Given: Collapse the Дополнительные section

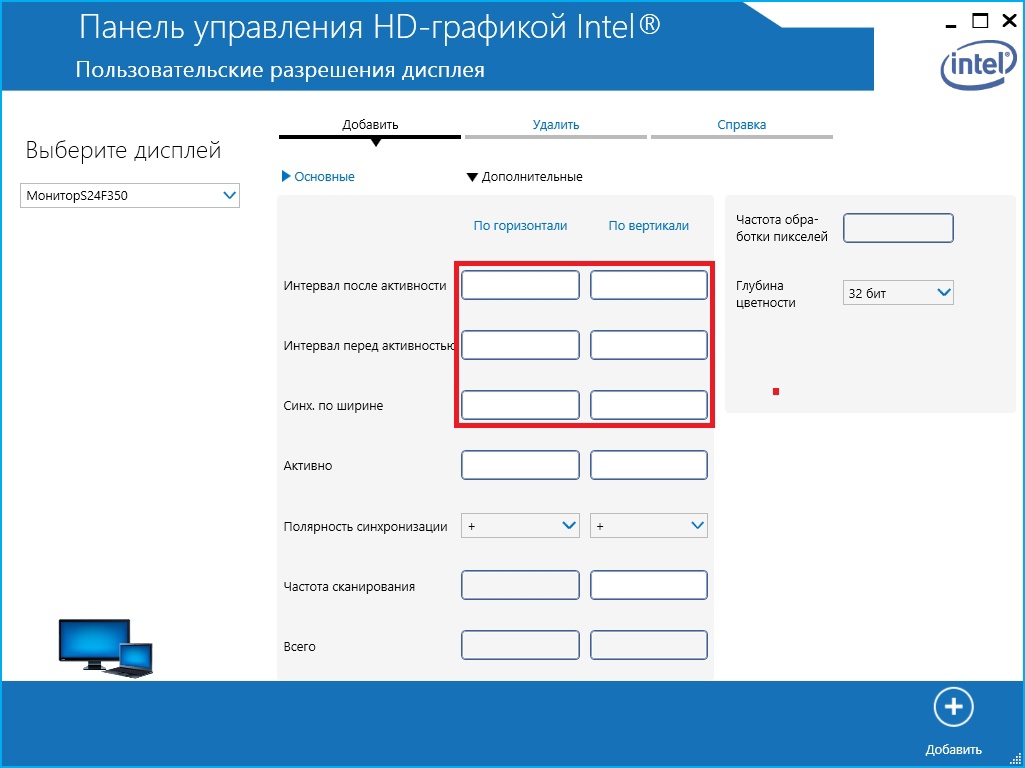Looking at the screenshot, I should click(x=524, y=176).
